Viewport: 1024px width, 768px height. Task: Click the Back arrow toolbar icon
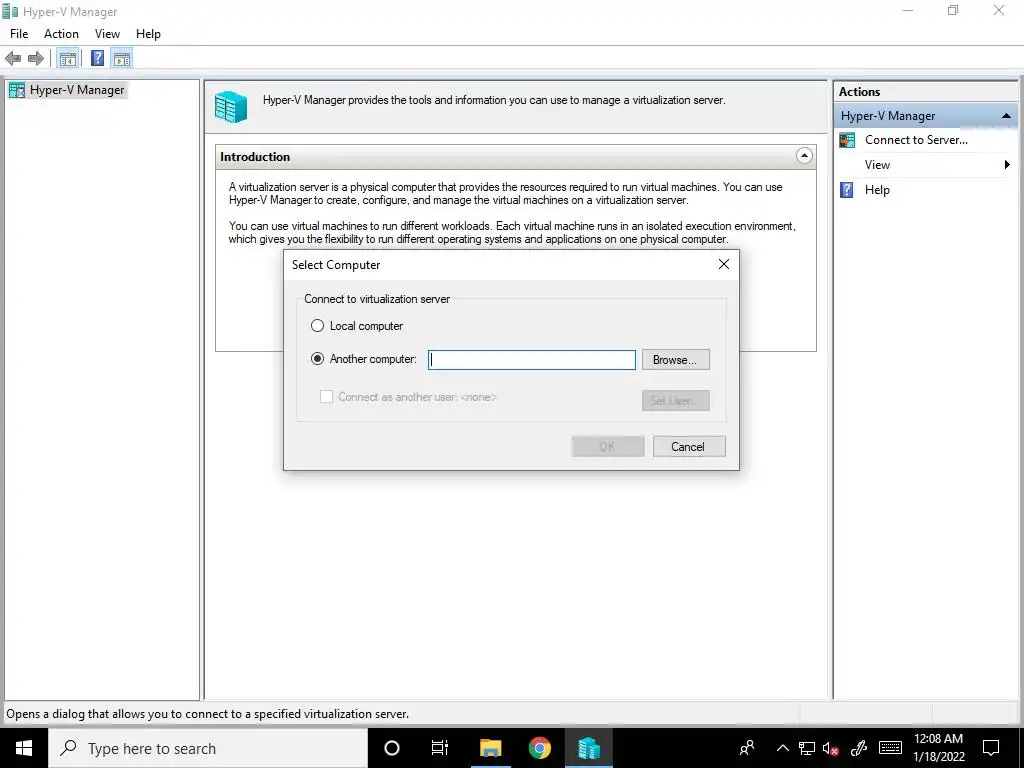pos(12,59)
